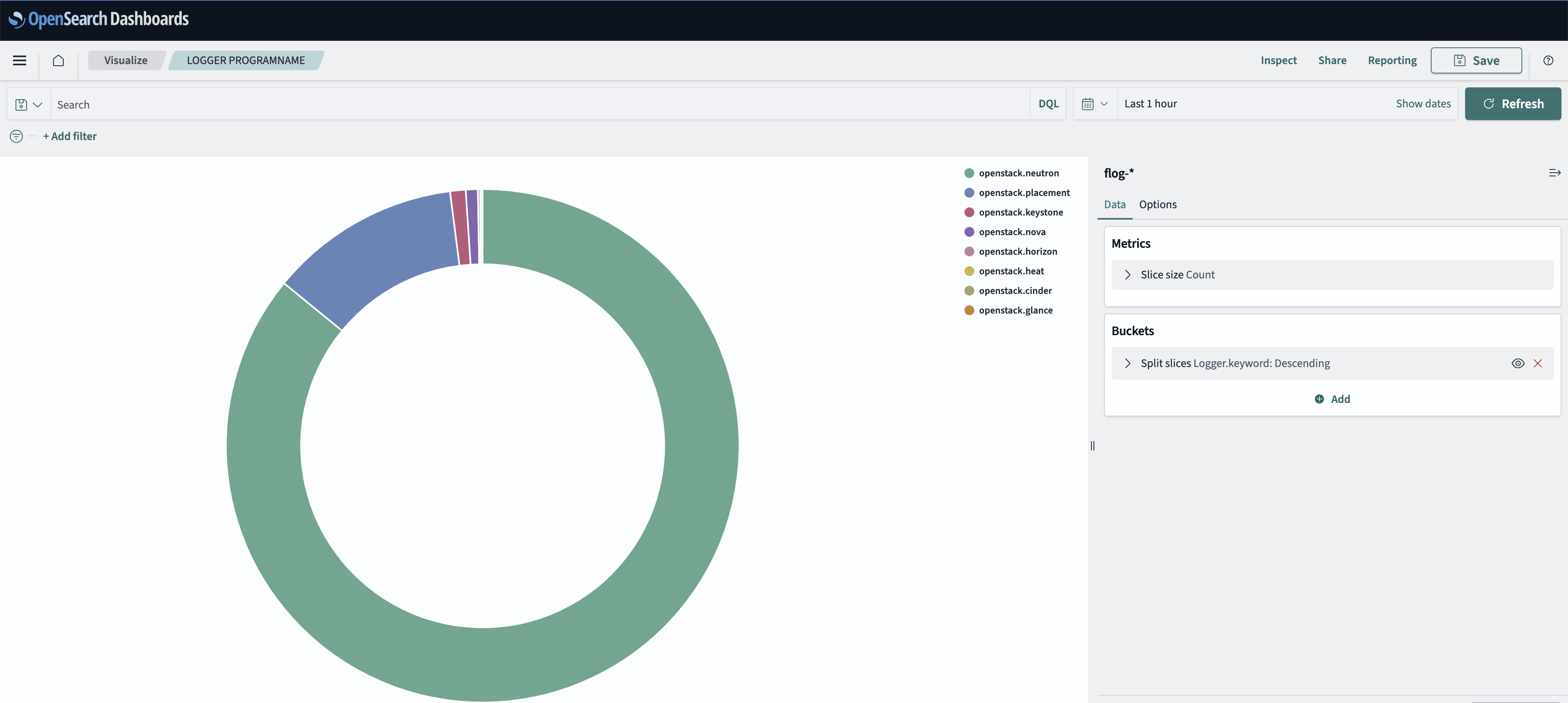The height and width of the screenshot is (703, 1568).
Task: Go to home via house icon
Action: pyautogui.click(x=58, y=60)
